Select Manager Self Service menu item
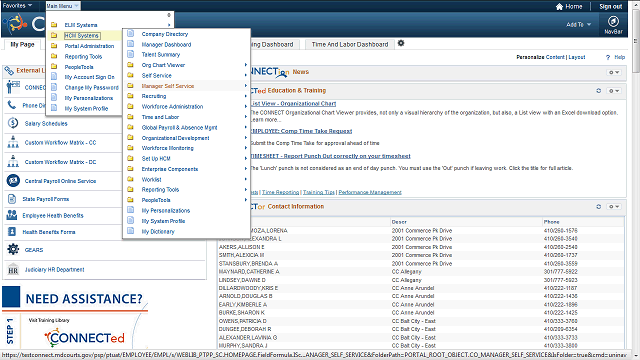 168,86
